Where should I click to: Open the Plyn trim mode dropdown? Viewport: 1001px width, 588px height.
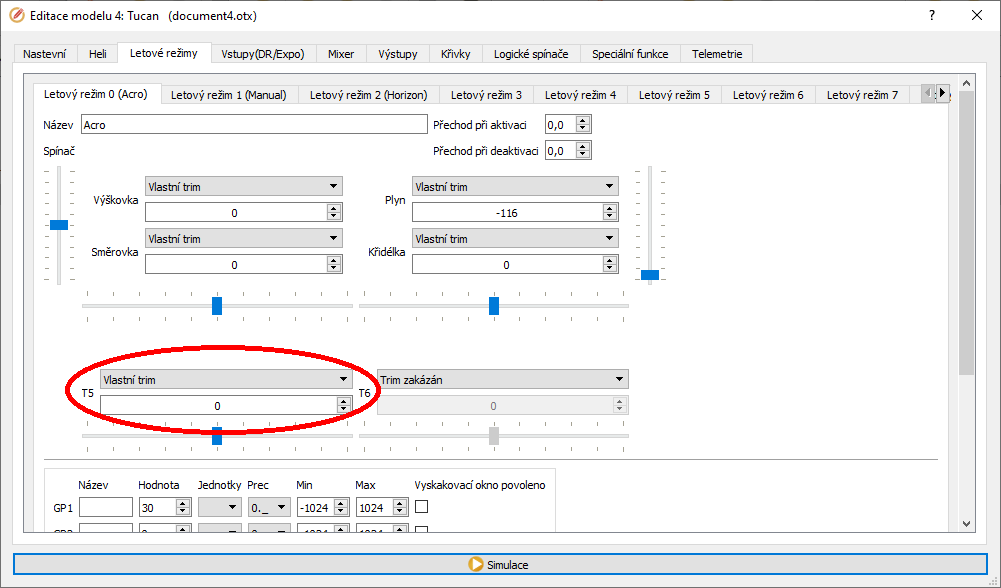[514, 187]
